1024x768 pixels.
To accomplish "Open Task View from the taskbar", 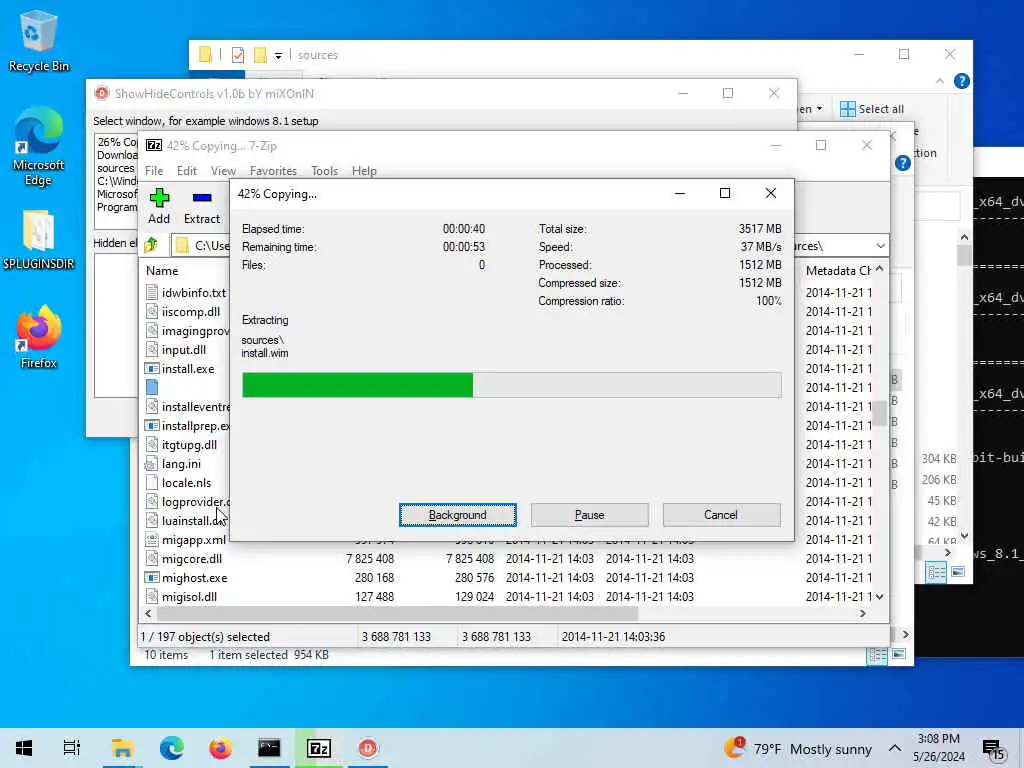I will (72, 748).
